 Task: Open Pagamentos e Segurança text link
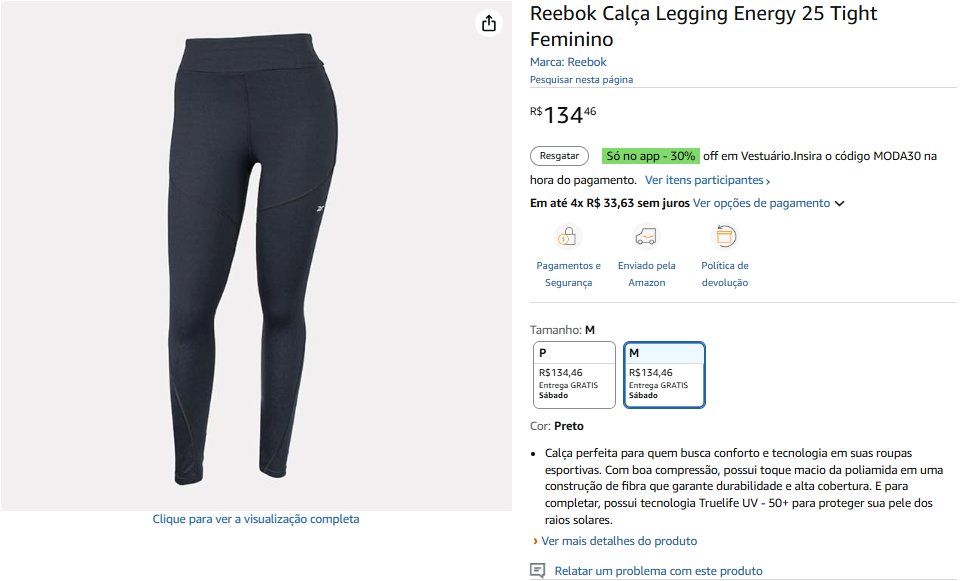coord(568,274)
